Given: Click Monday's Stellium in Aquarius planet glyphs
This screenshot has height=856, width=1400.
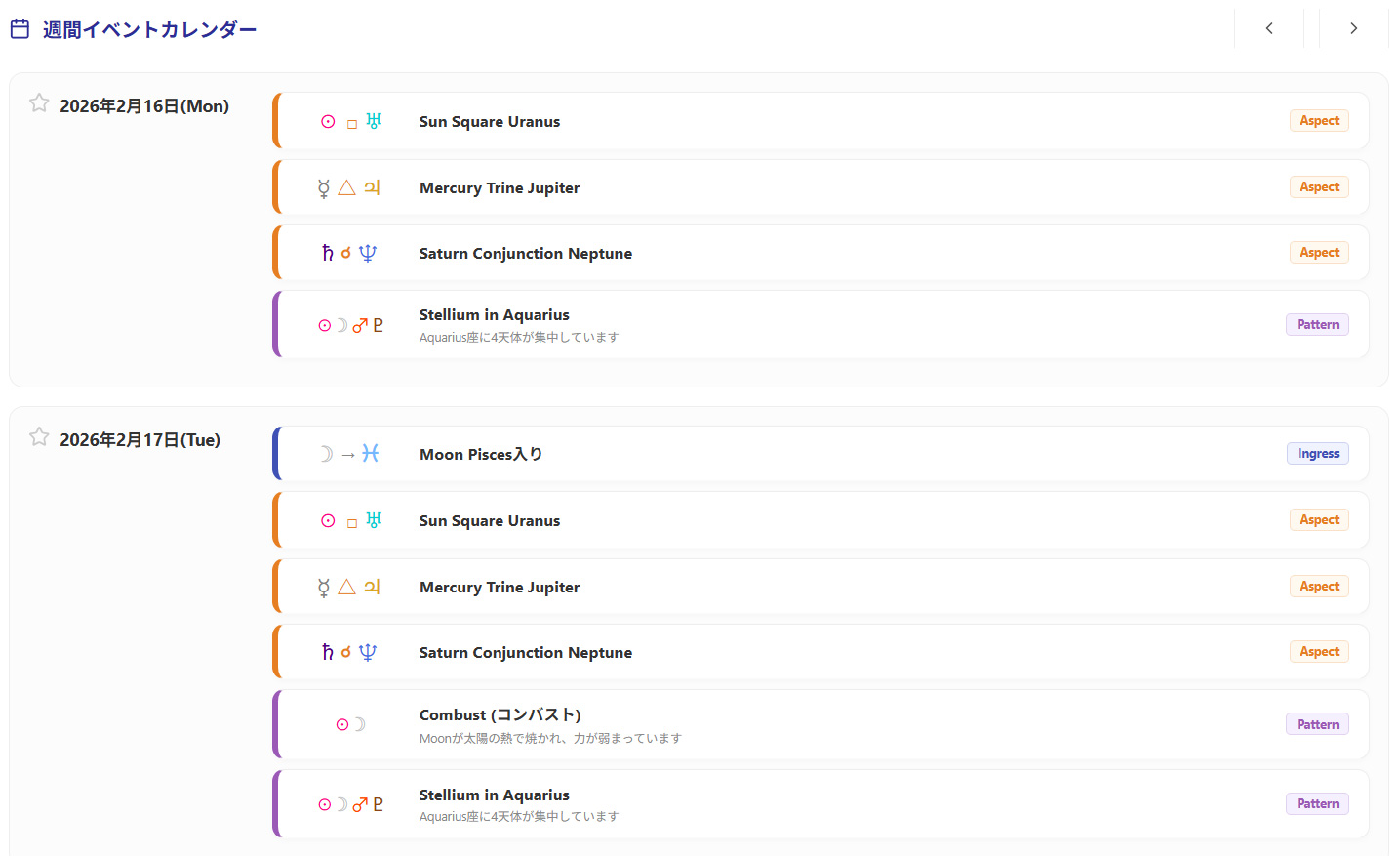Looking at the screenshot, I should [350, 325].
